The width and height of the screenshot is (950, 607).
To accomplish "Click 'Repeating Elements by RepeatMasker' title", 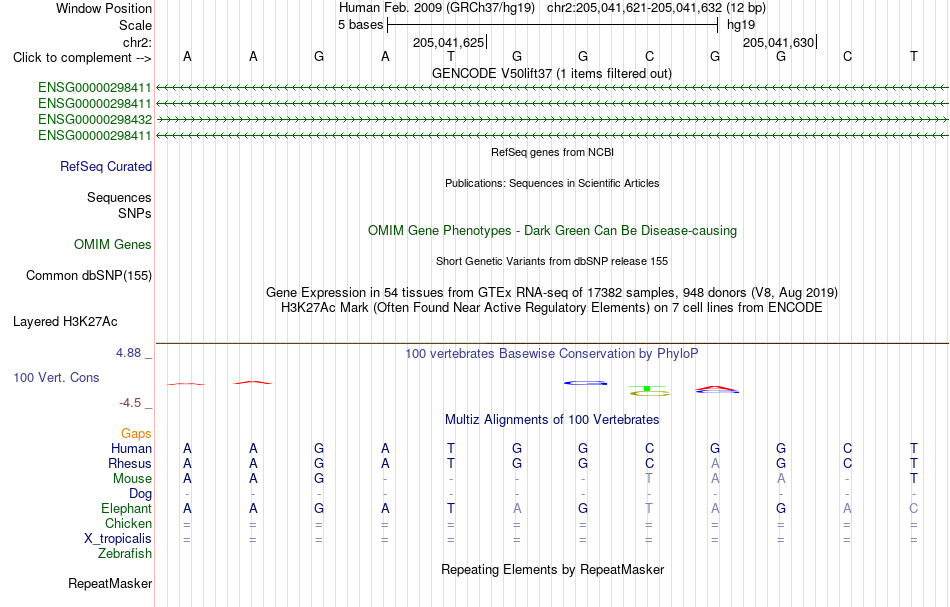I will click(x=552, y=570).
